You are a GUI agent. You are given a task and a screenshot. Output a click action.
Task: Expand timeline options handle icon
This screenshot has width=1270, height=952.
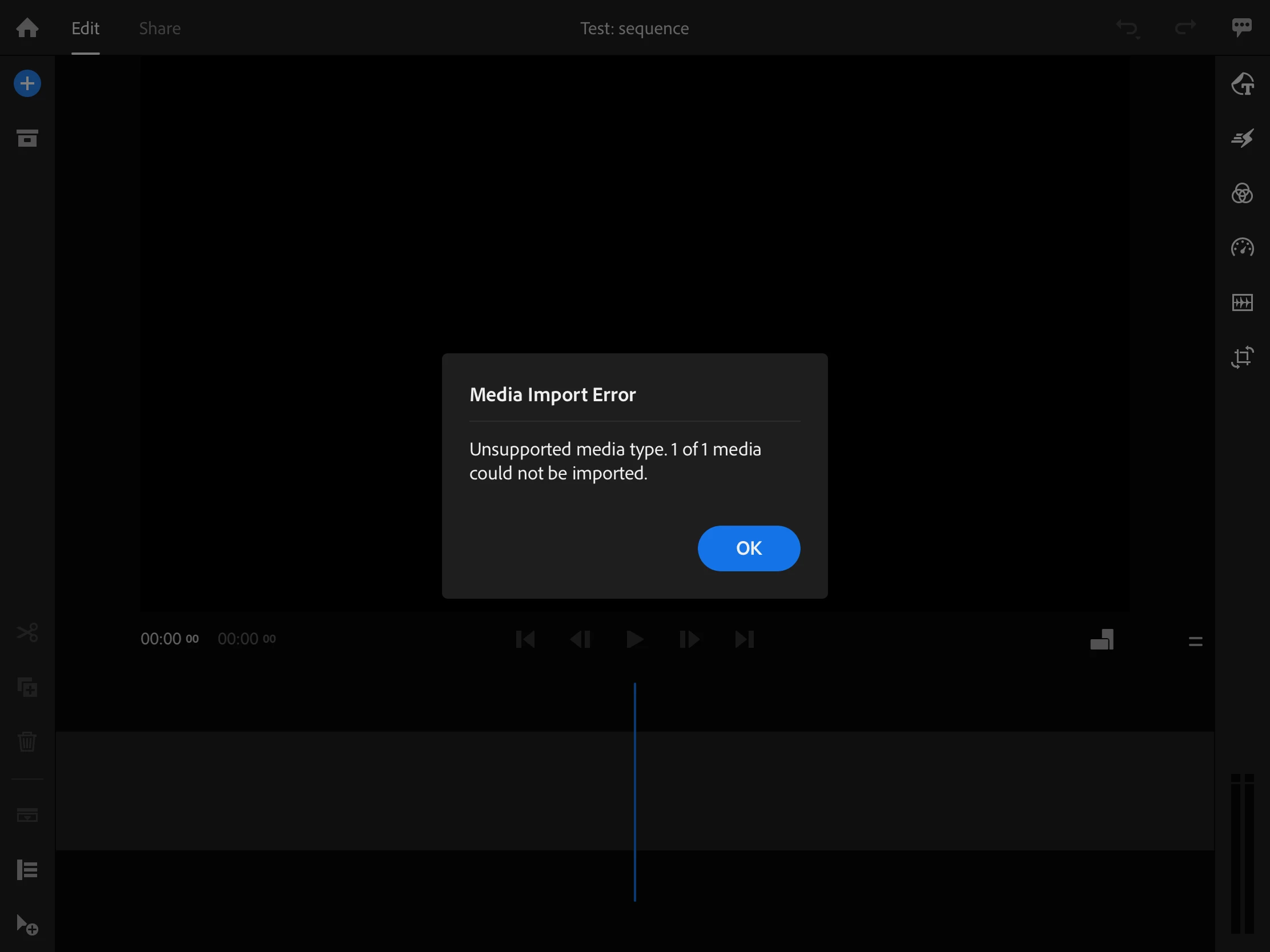[x=1195, y=641]
